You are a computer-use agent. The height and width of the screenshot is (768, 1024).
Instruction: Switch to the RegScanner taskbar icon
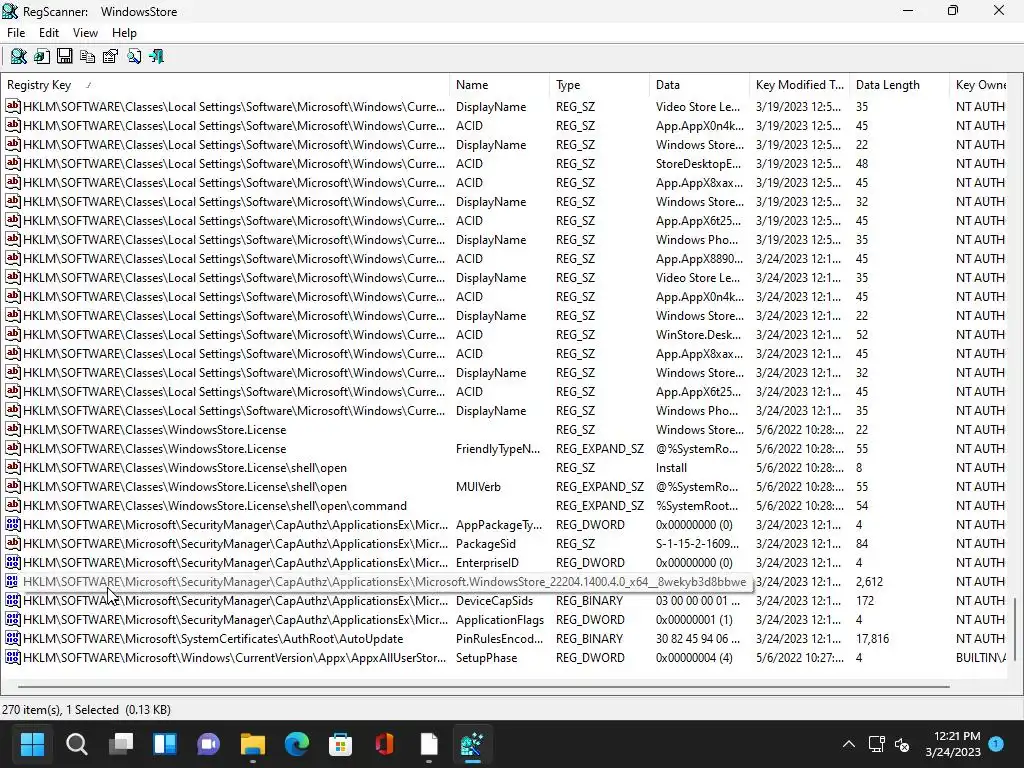[472, 744]
